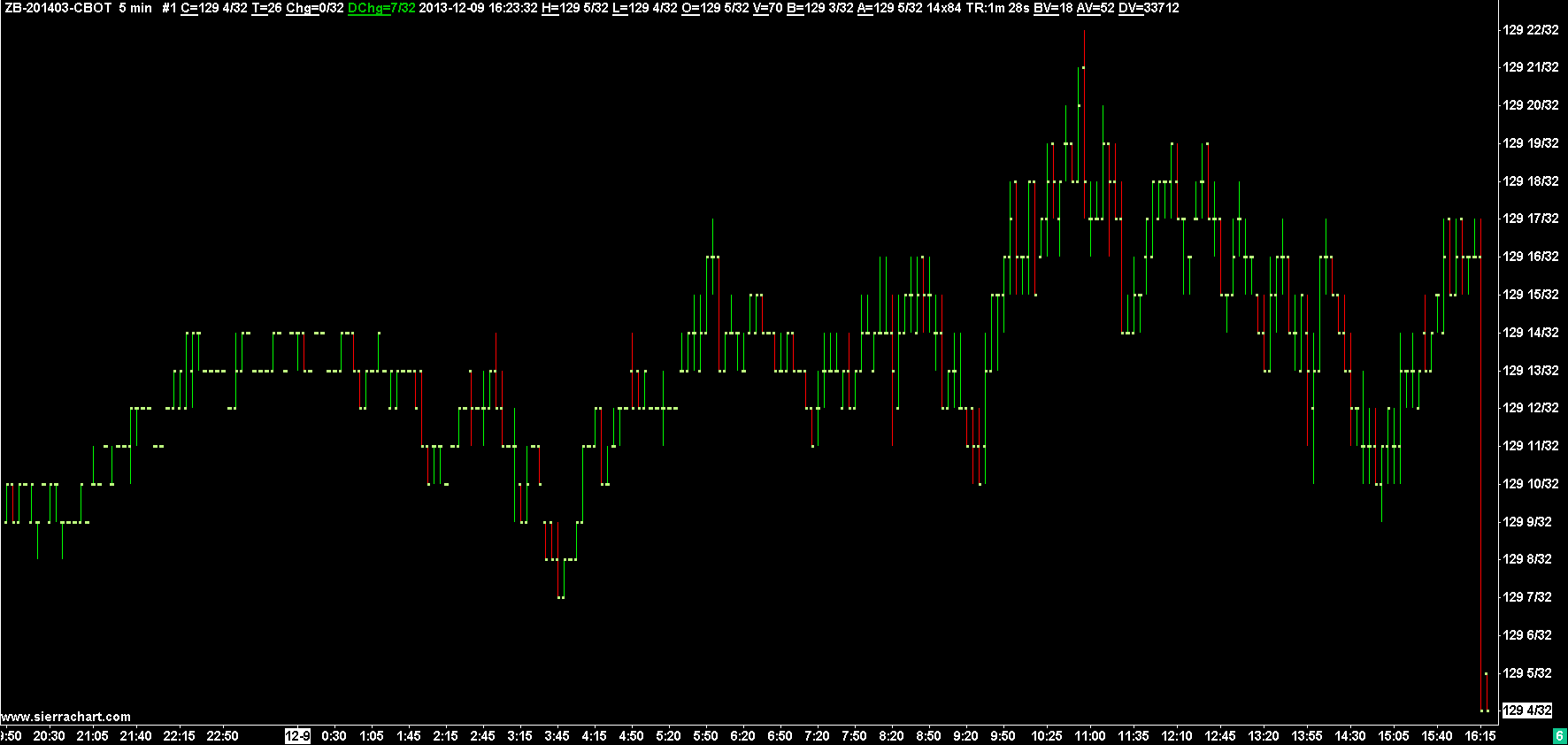Select the 129 17/32 price scale label
The height and width of the screenshot is (745, 1568).
pyautogui.click(x=1530, y=219)
